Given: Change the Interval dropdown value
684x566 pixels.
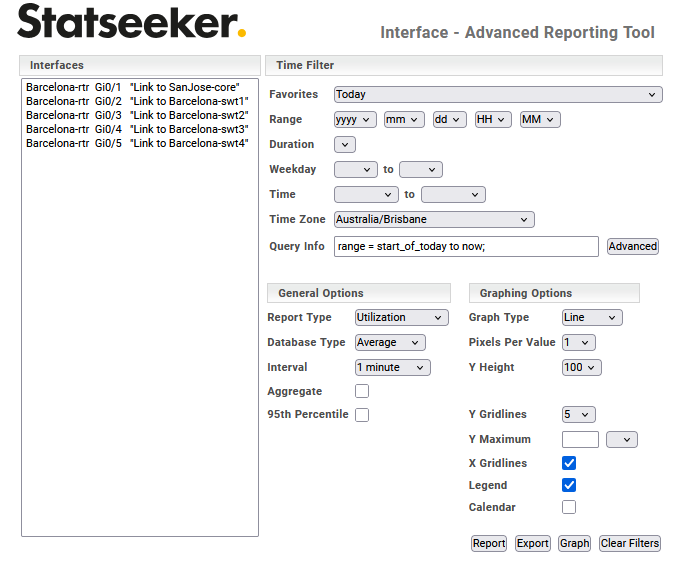Looking at the screenshot, I should [393, 368].
